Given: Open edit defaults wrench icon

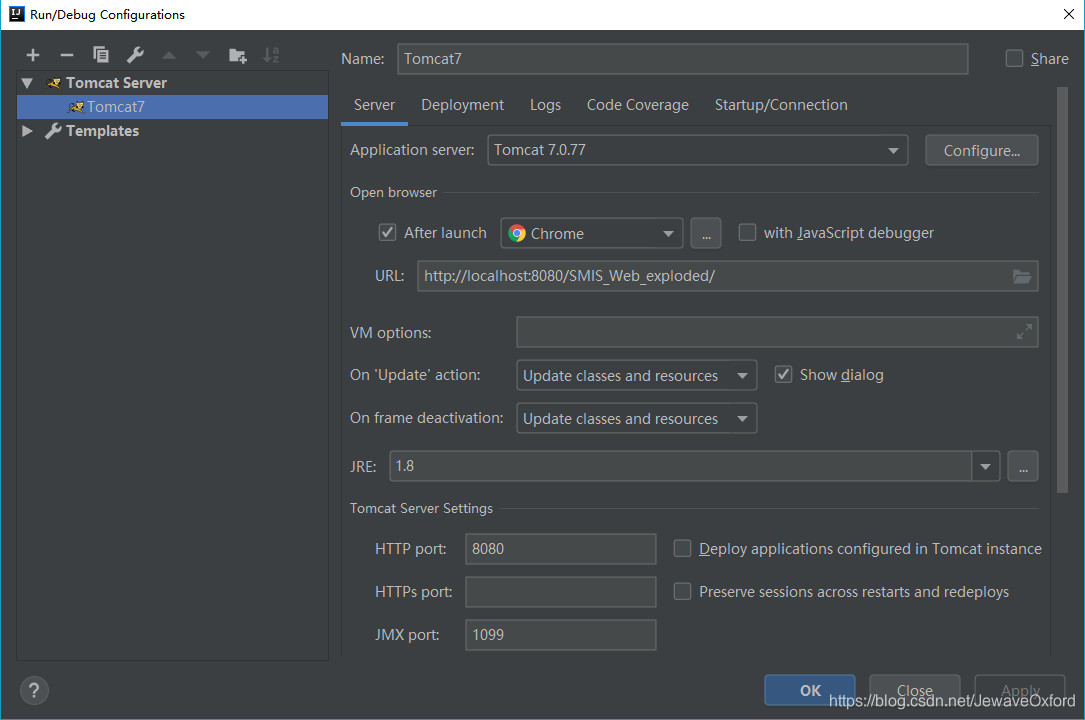Looking at the screenshot, I should point(135,55).
